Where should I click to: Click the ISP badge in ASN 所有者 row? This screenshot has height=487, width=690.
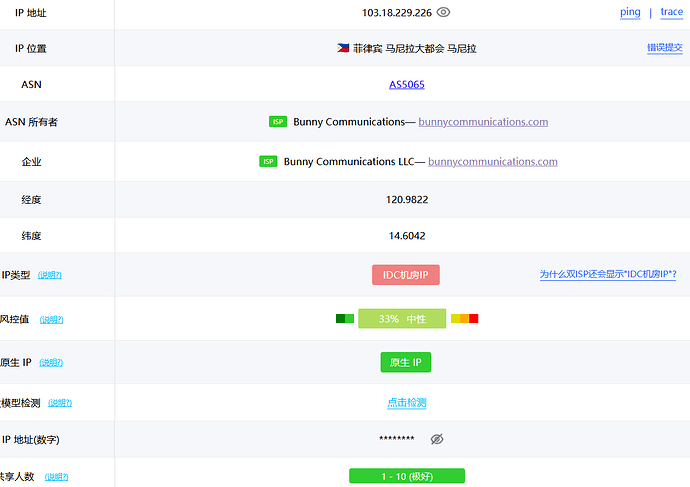(278, 121)
